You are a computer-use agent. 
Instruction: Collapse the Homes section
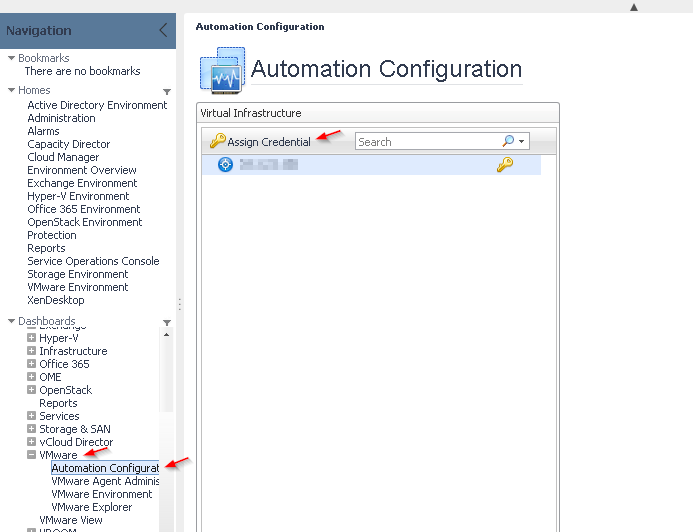(x=11, y=90)
